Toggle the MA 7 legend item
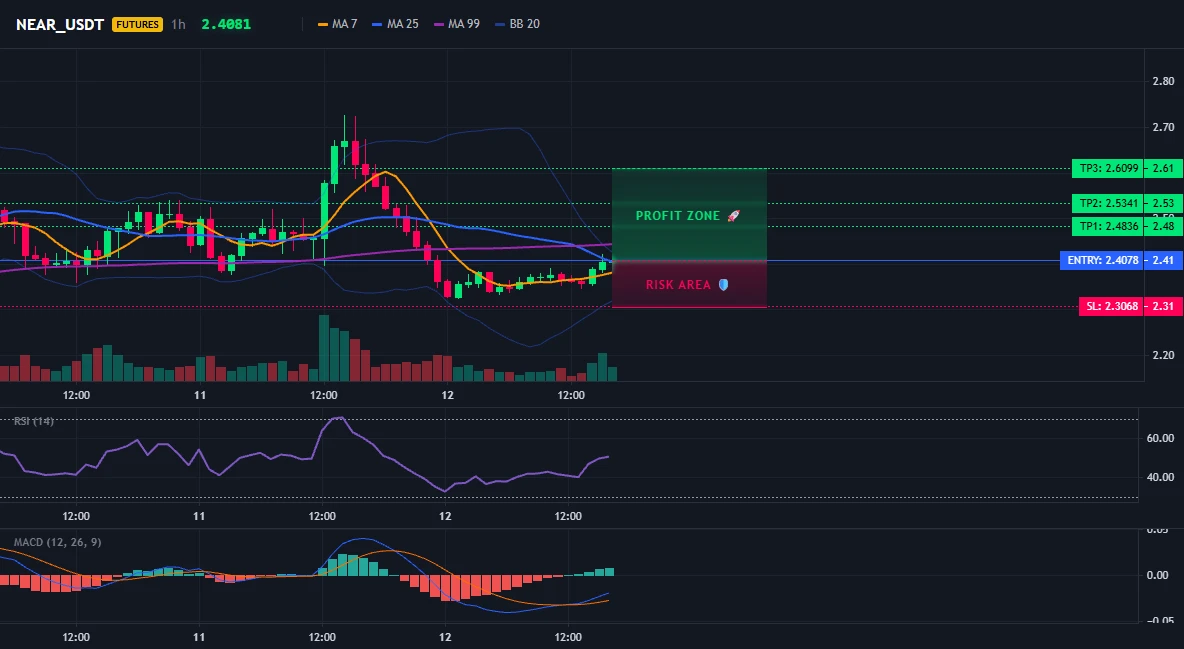This screenshot has width=1184, height=649. pos(338,24)
